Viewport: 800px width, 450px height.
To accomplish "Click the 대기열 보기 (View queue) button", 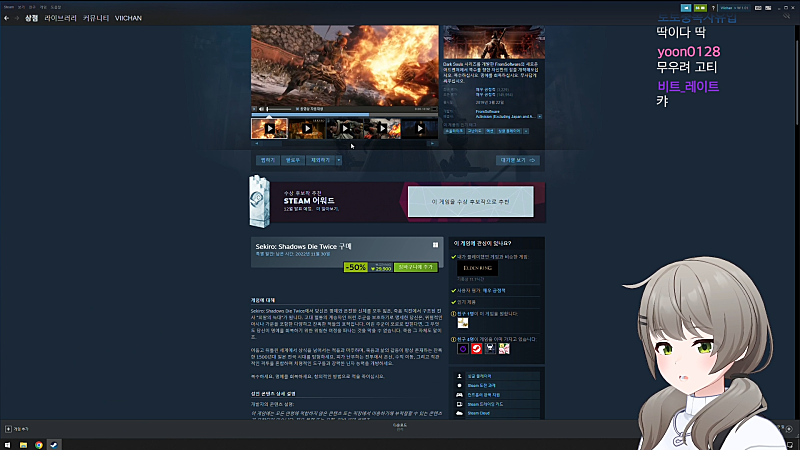I will pos(517,160).
